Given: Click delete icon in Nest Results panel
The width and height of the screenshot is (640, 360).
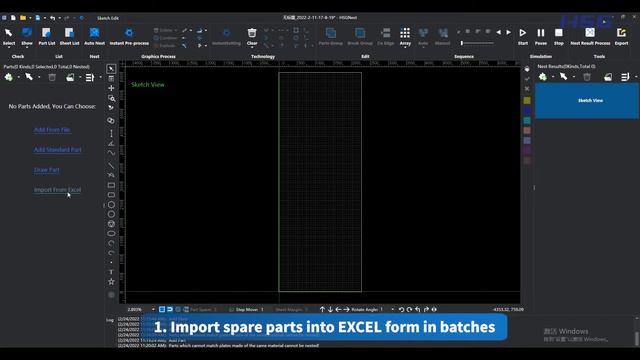Looking at the screenshot, I should (x=587, y=77).
